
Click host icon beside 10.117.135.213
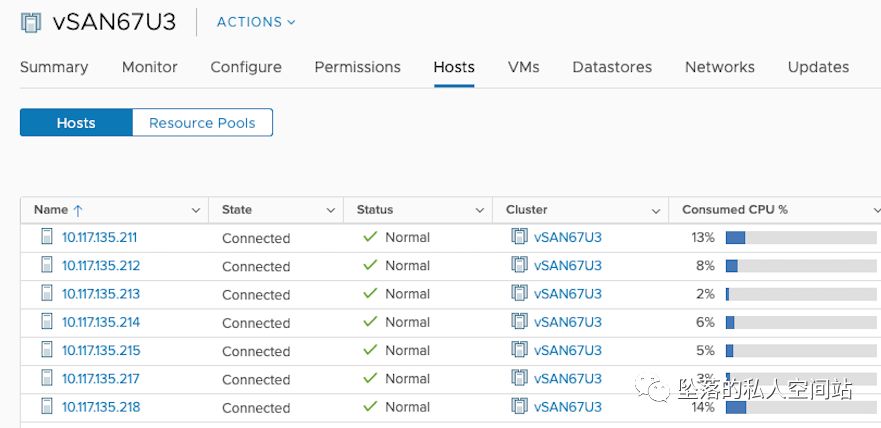46,294
